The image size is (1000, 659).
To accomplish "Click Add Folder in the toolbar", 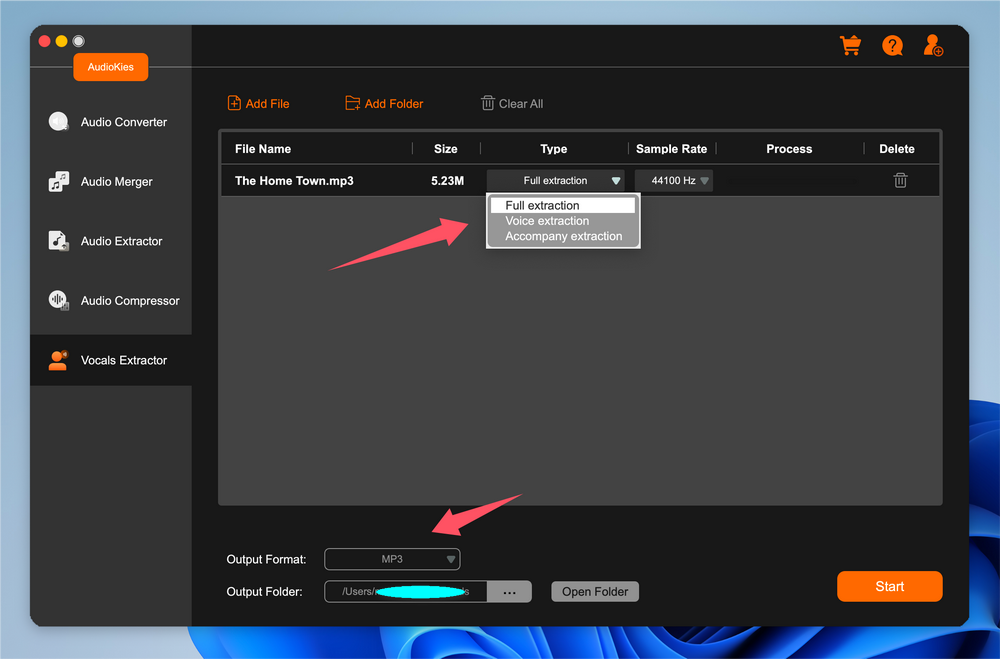I will point(384,104).
